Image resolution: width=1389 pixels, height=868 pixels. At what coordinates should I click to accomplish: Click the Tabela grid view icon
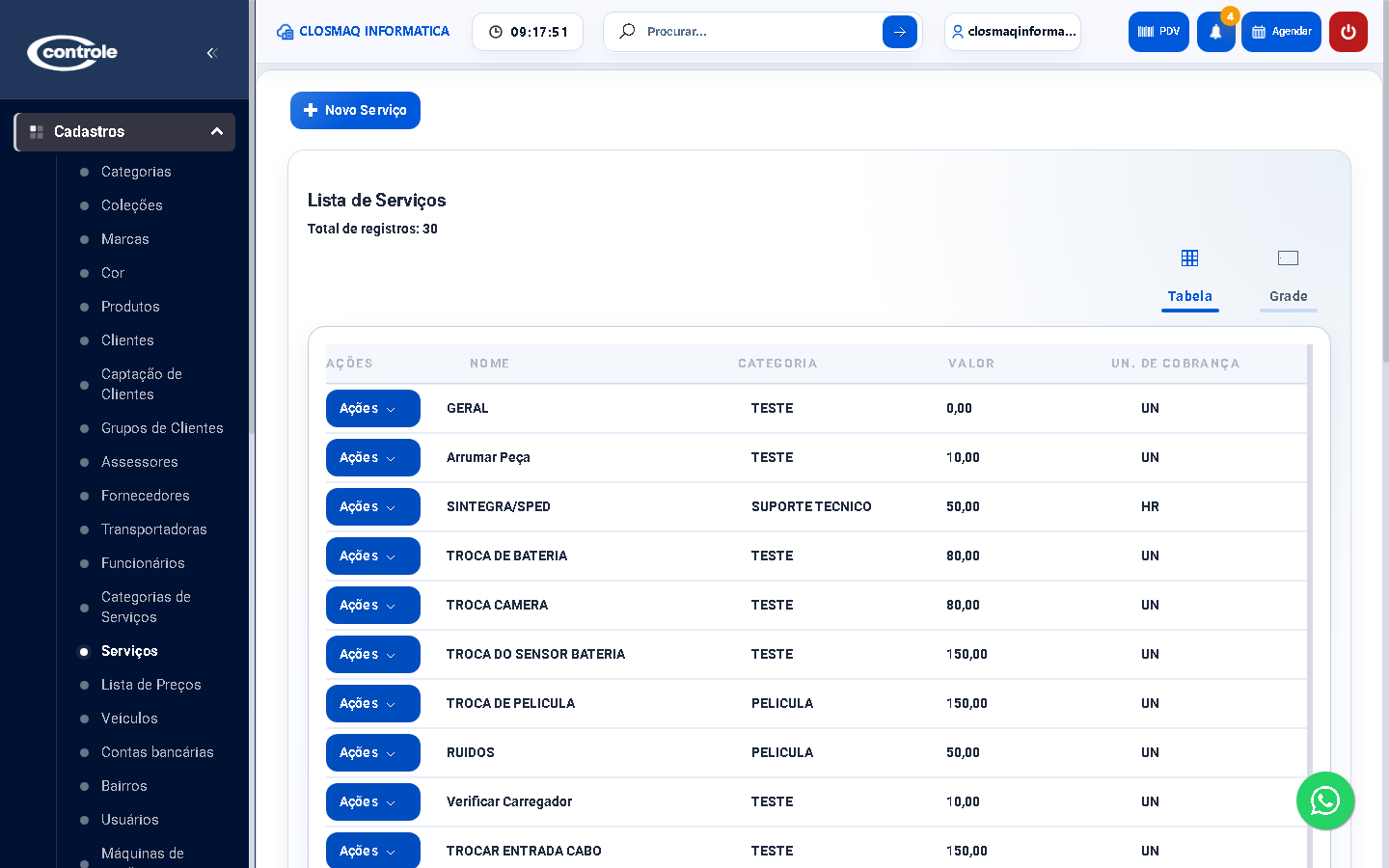point(1189,258)
